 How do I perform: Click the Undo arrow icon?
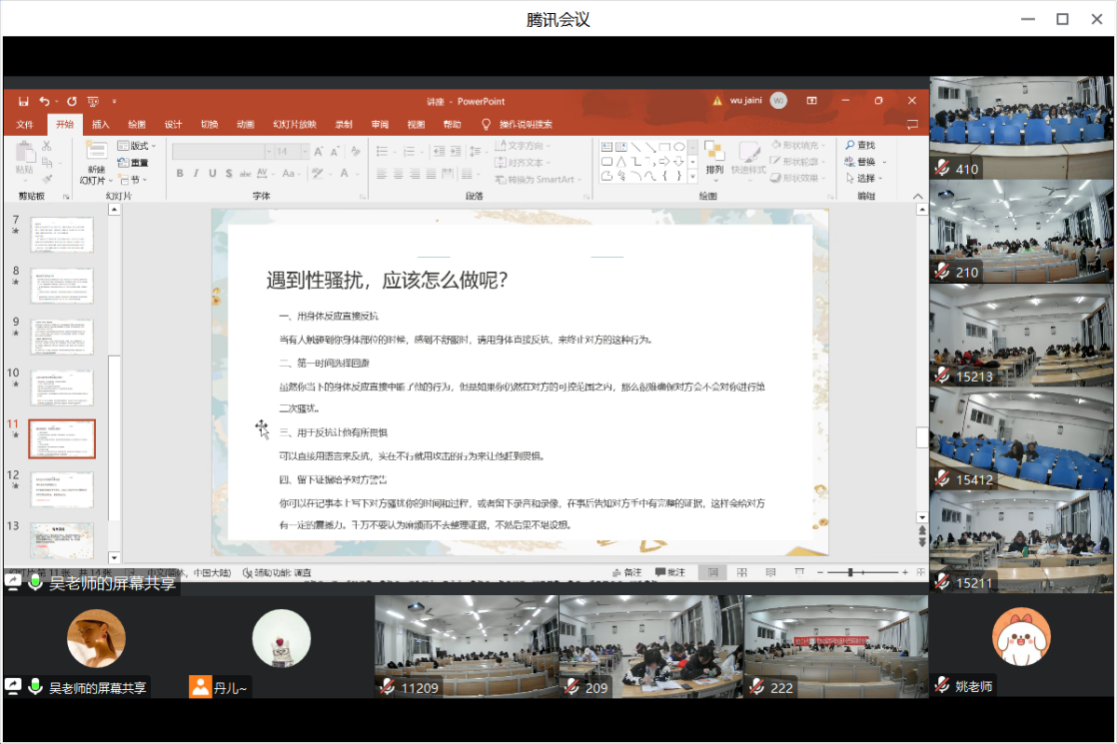[x=44, y=101]
